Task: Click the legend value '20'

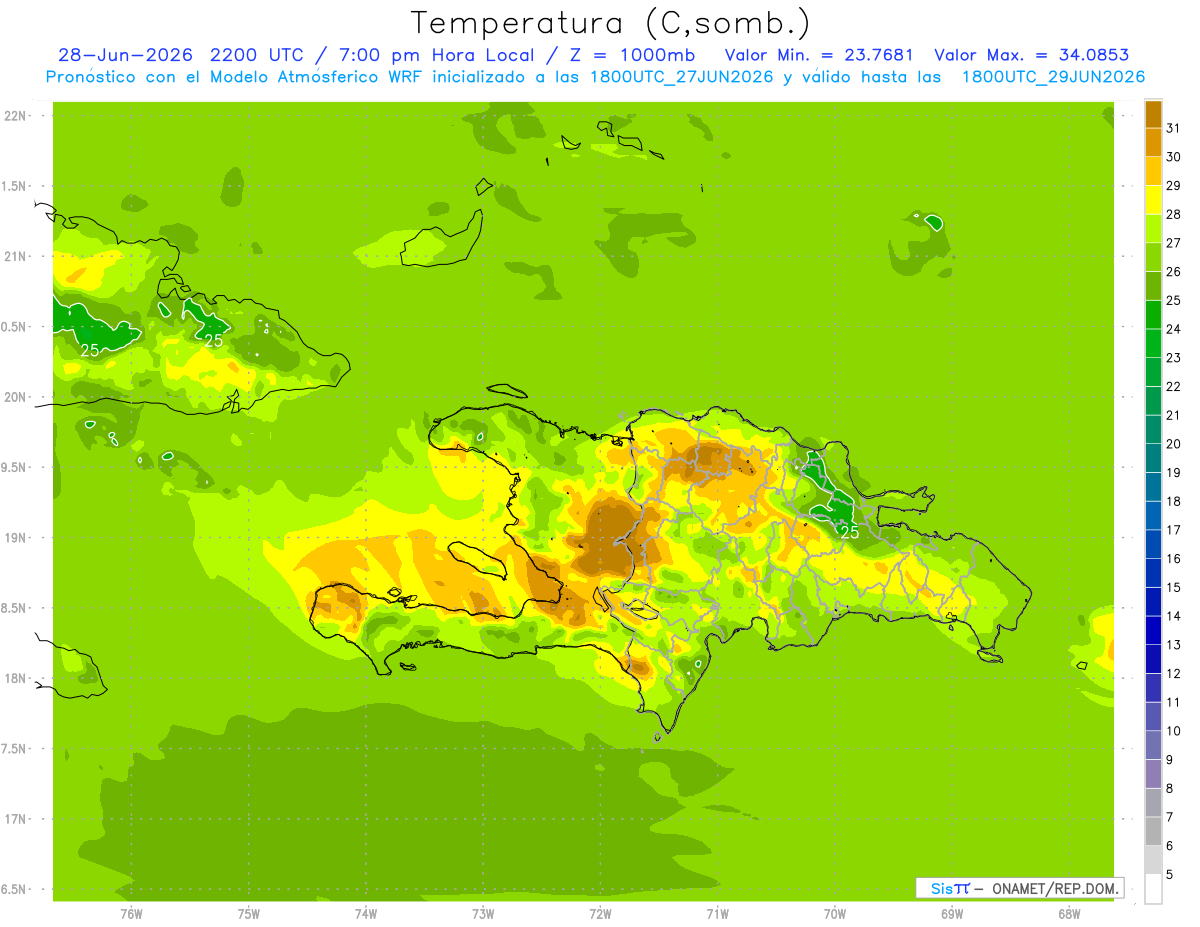Action: pos(1174,444)
